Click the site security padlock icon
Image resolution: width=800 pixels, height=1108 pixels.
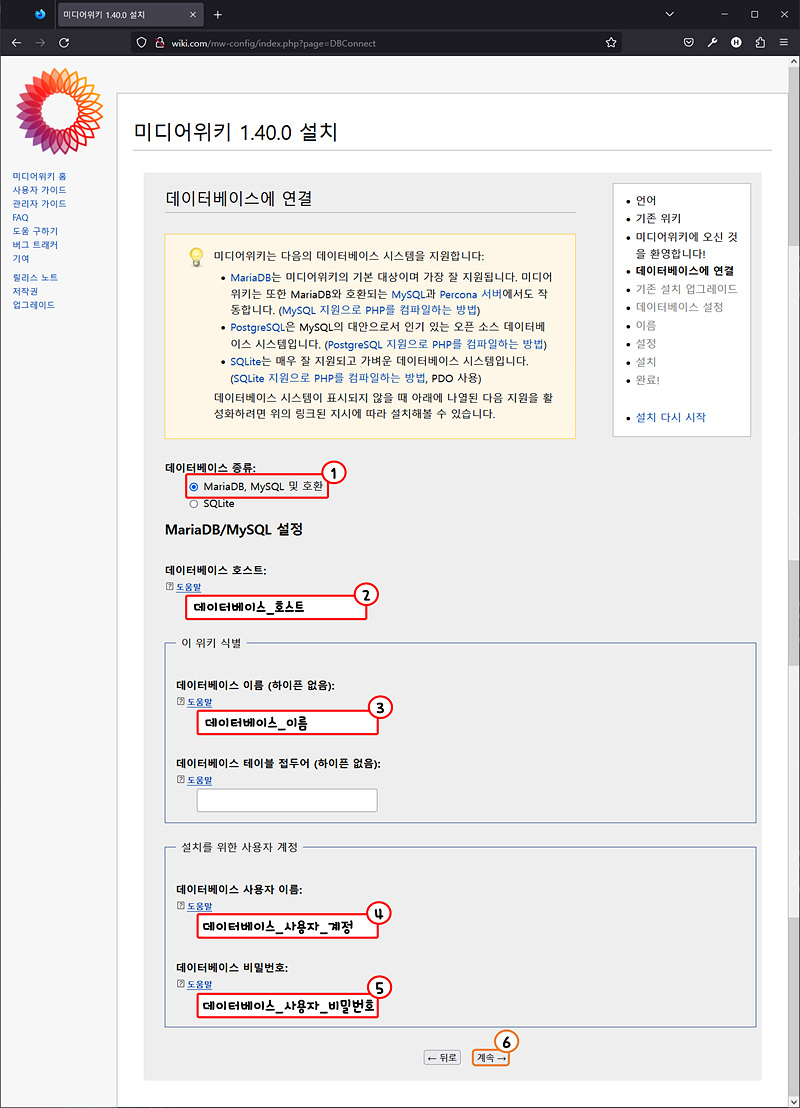(159, 42)
